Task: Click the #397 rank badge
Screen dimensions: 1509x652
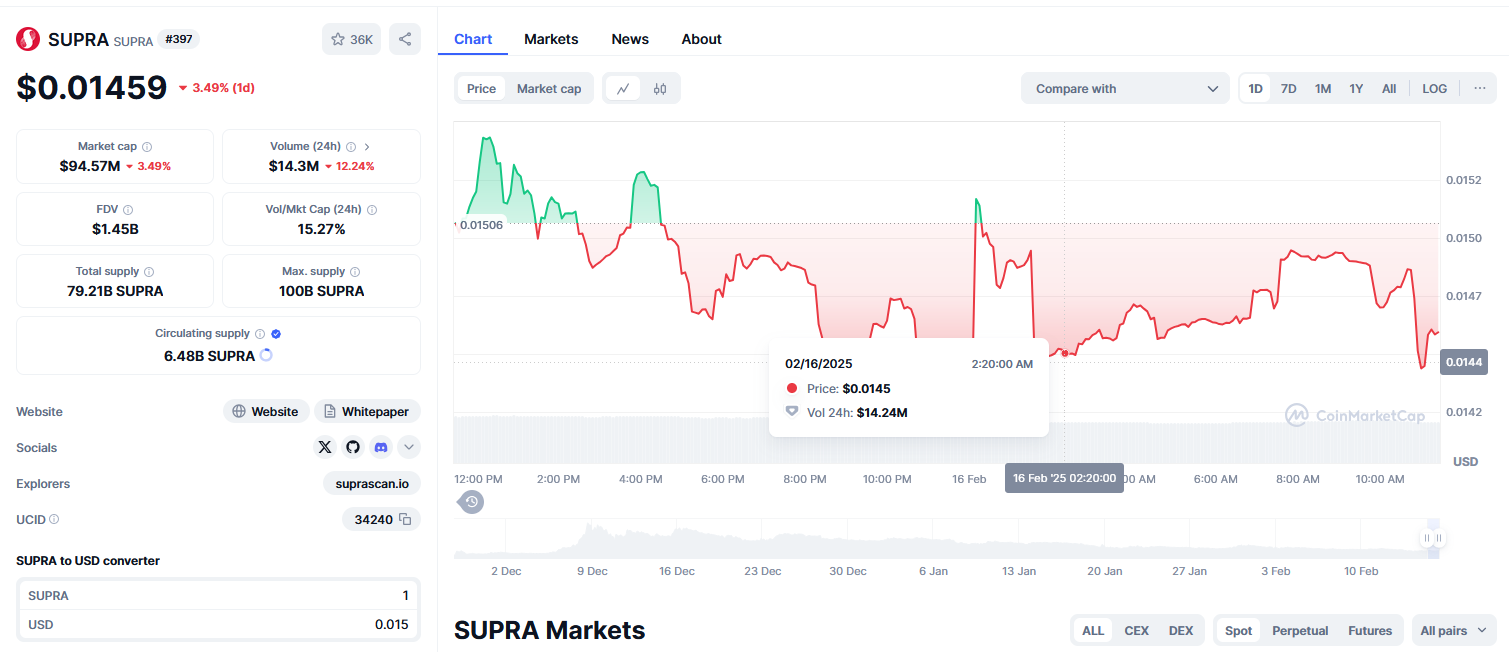Action: pos(180,39)
